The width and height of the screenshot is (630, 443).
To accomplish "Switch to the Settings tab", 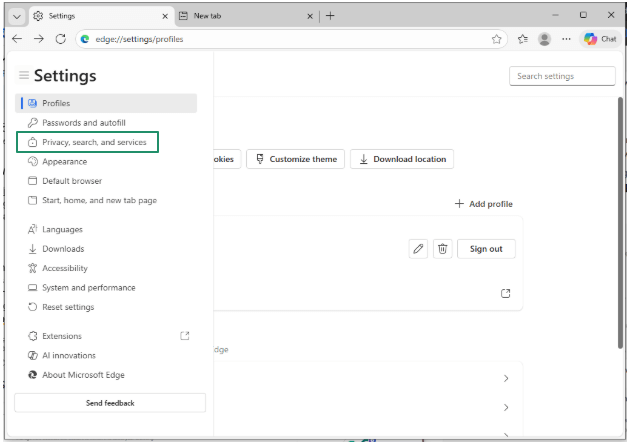I will [x=100, y=16].
